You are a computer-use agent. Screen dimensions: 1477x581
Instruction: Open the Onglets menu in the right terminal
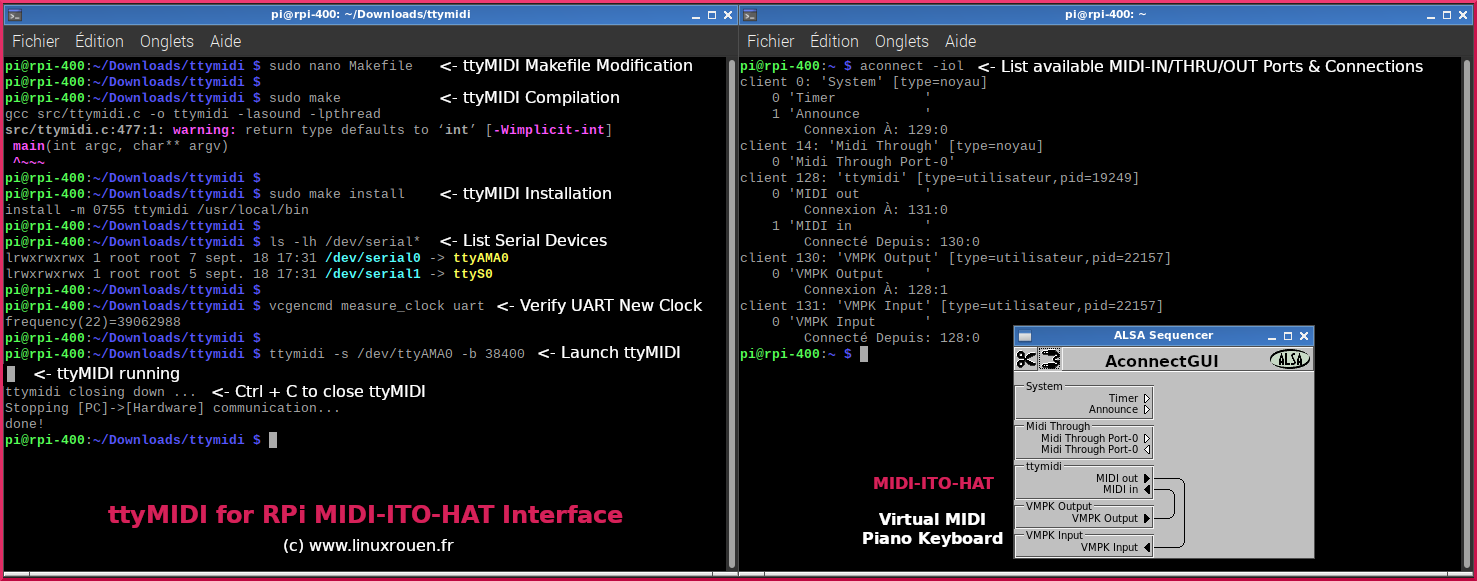902,41
